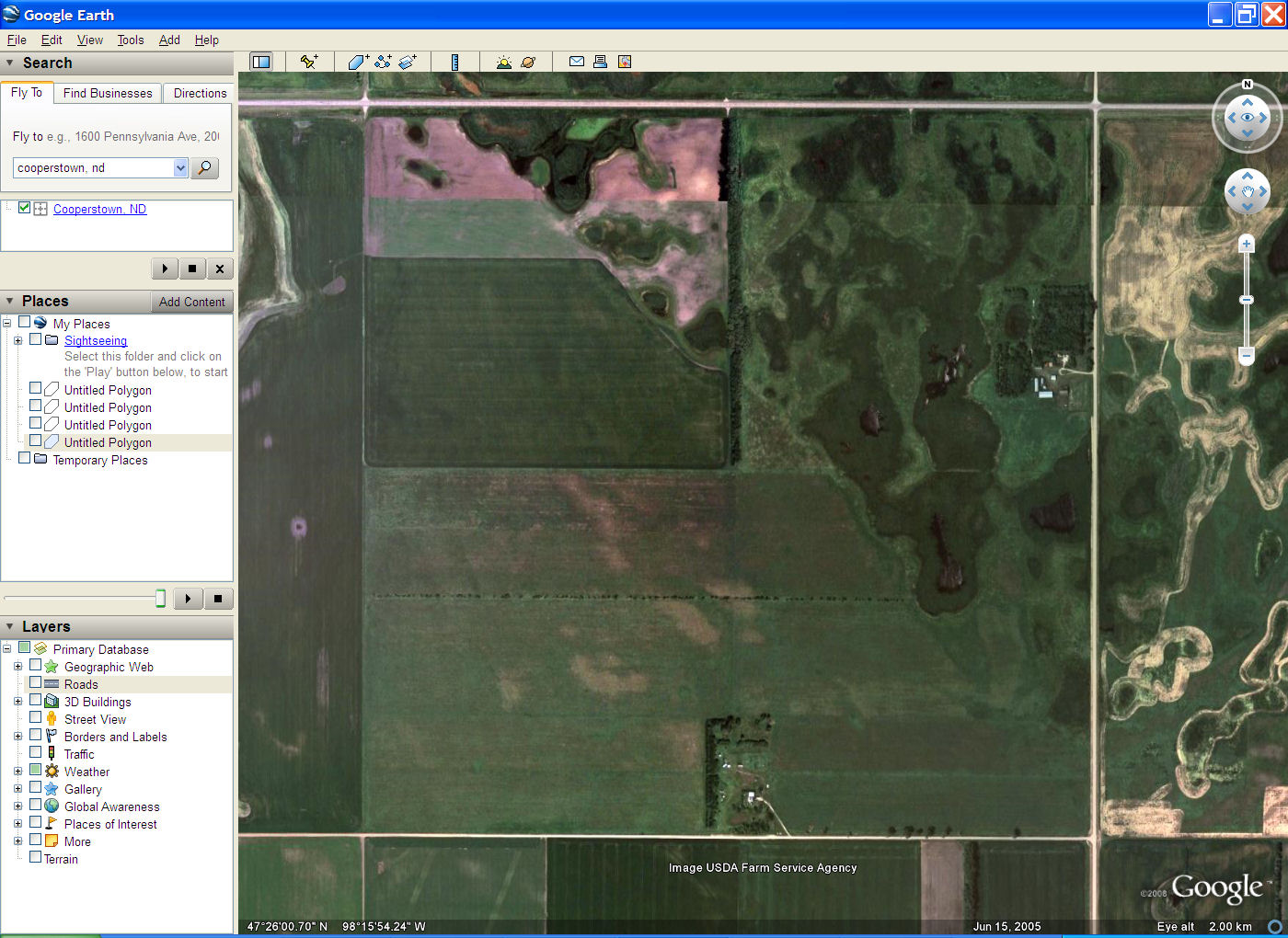Viewport: 1288px width, 938px height.
Task: Open the Fly to search history dropdown
Action: pyautogui.click(x=180, y=167)
